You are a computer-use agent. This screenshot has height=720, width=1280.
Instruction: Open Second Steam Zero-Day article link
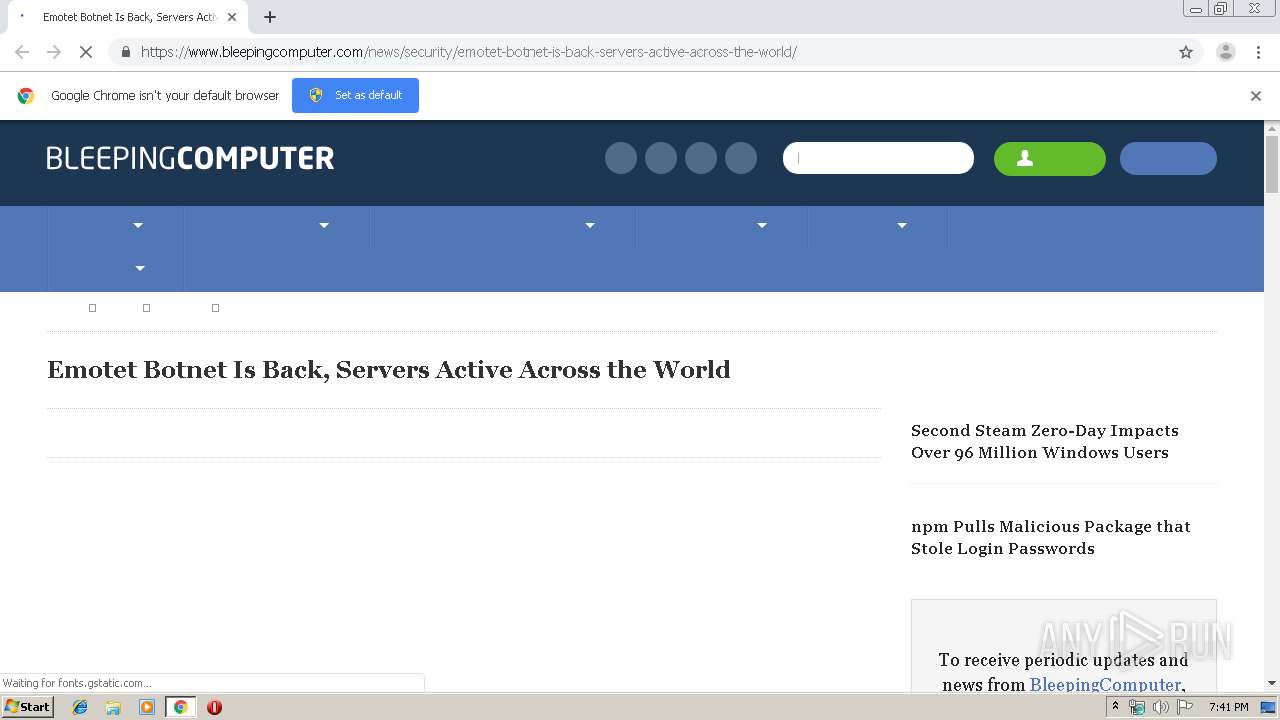coord(1045,441)
